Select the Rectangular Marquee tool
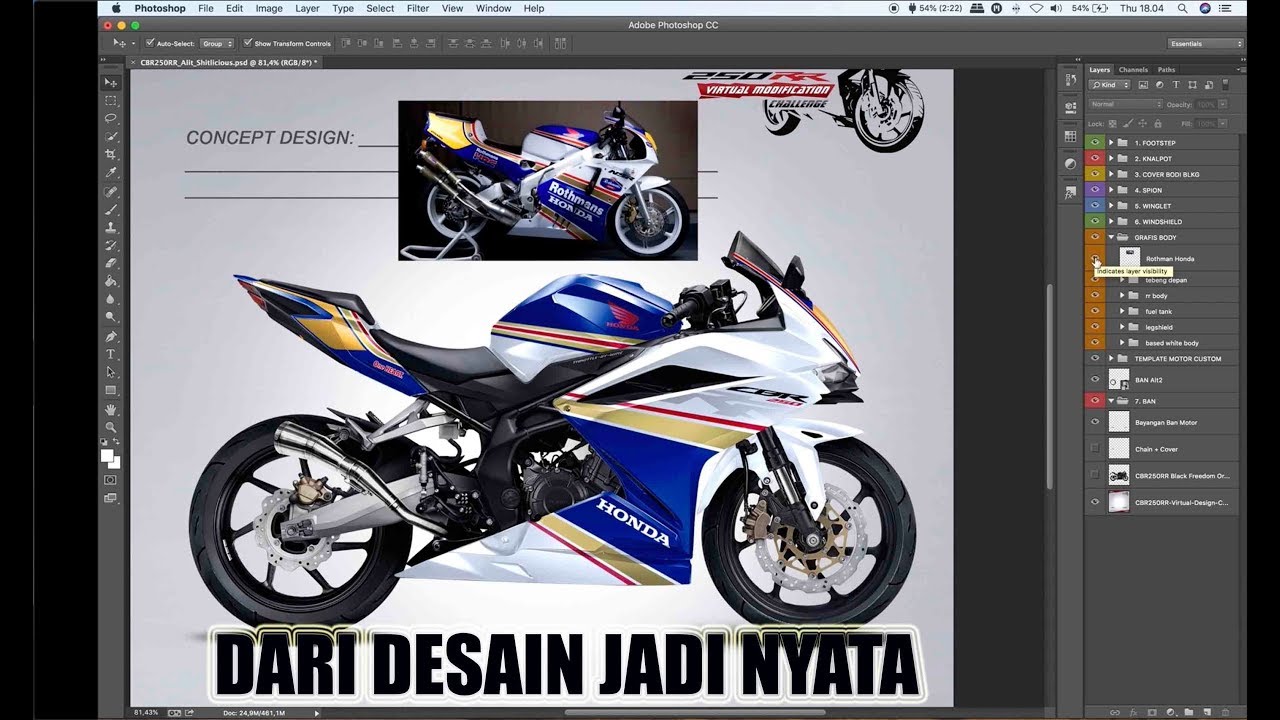Viewport: 1280px width, 720px height. (x=111, y=100)
